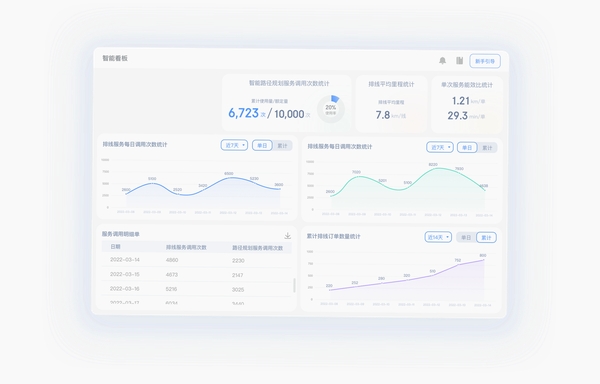Click the 新手引导 button
Image resolution: width=600 pixels, height=384 pixels.
pyautogui.click(x=485, y=61)
